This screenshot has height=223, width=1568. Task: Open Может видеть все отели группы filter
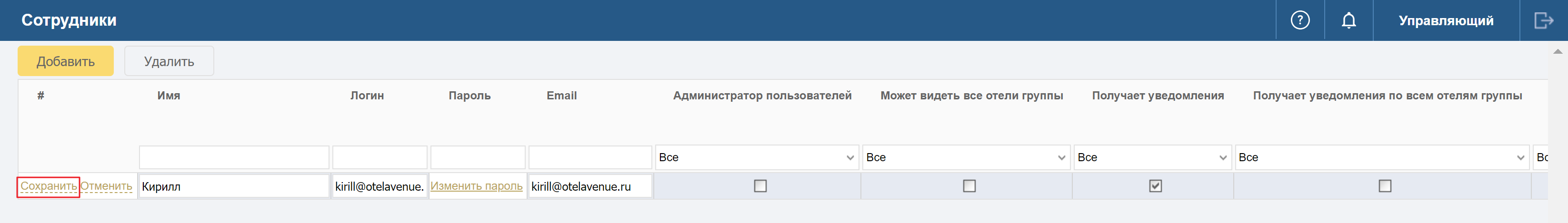966,157
